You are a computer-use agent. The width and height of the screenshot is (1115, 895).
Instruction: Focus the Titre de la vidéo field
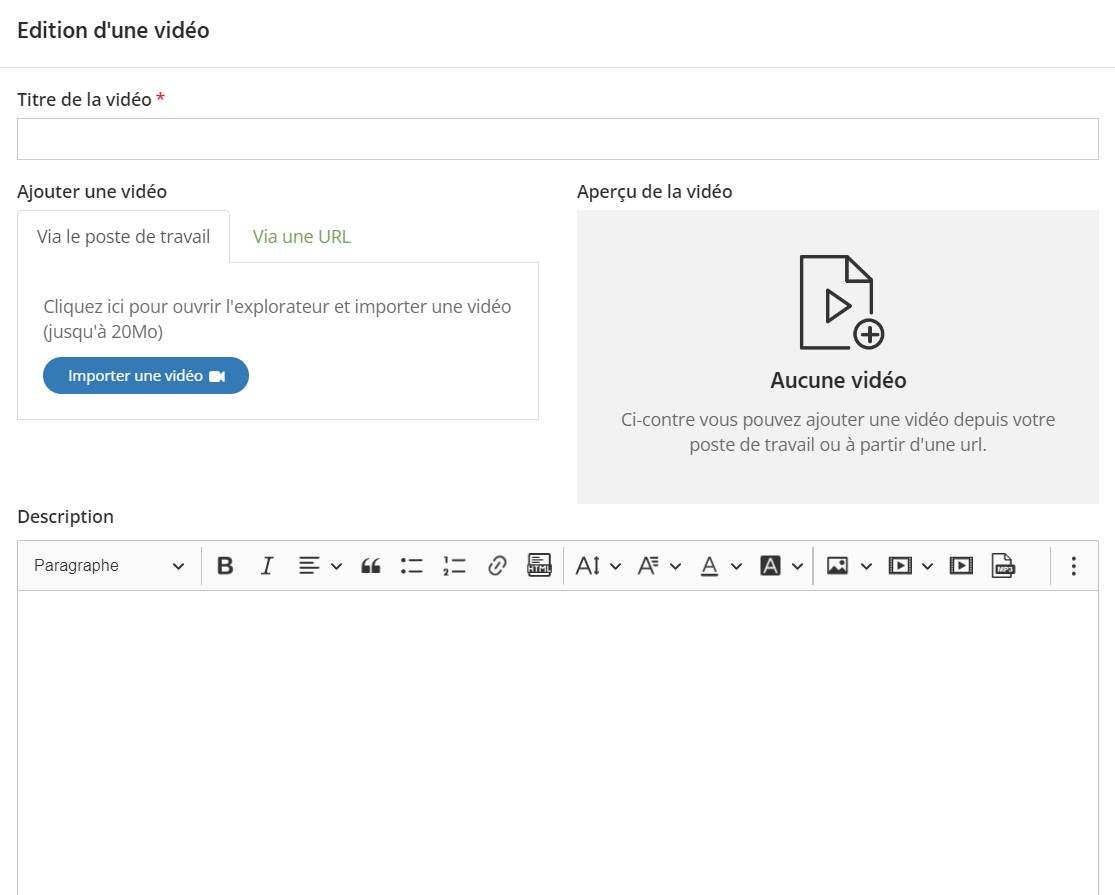pos(558,139)
